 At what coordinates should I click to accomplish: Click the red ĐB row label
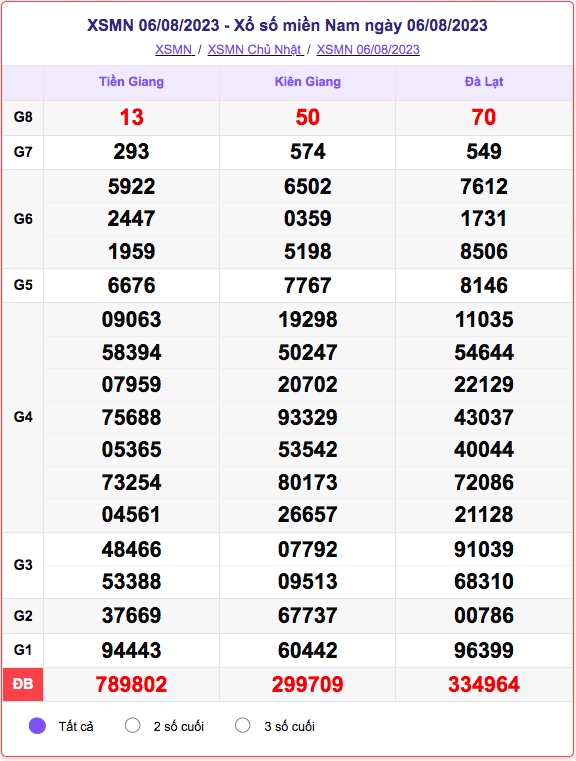[x=23, y=684]
